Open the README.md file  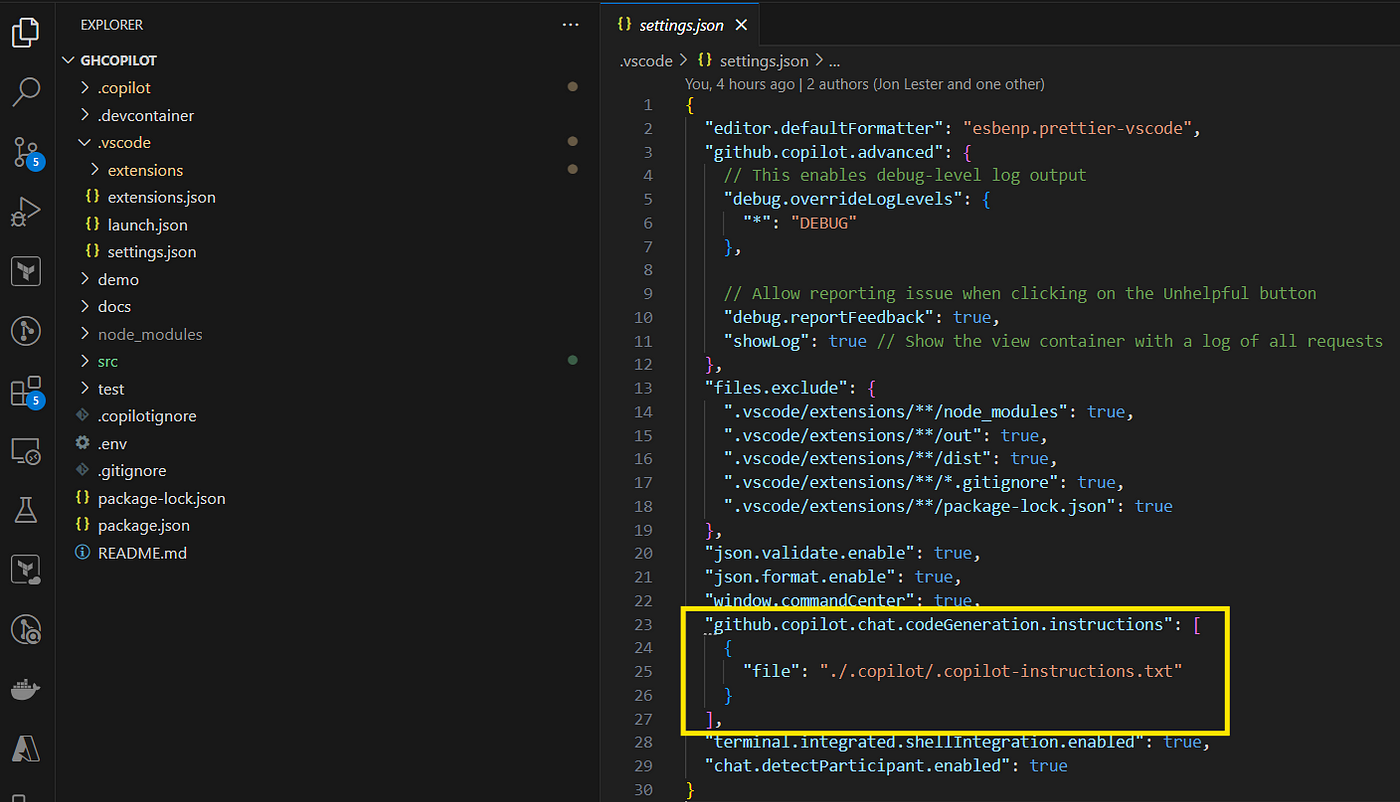tap(141, 552)
